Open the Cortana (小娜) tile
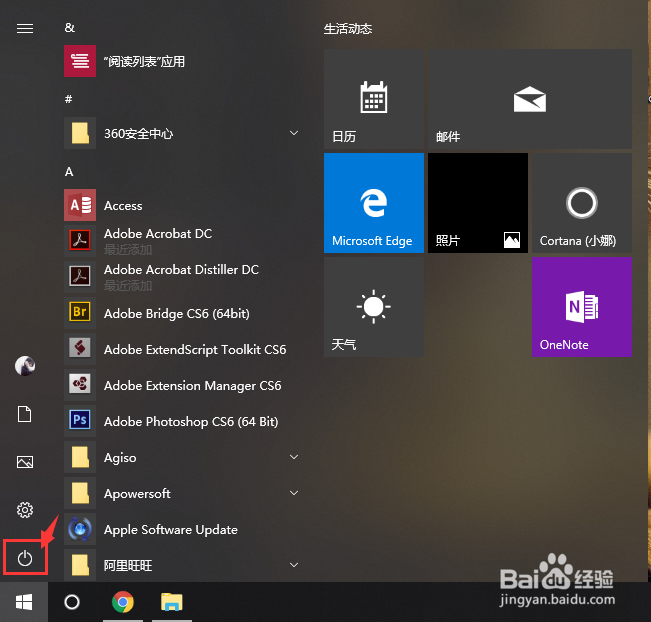651x622 pixels. point(582,203)
